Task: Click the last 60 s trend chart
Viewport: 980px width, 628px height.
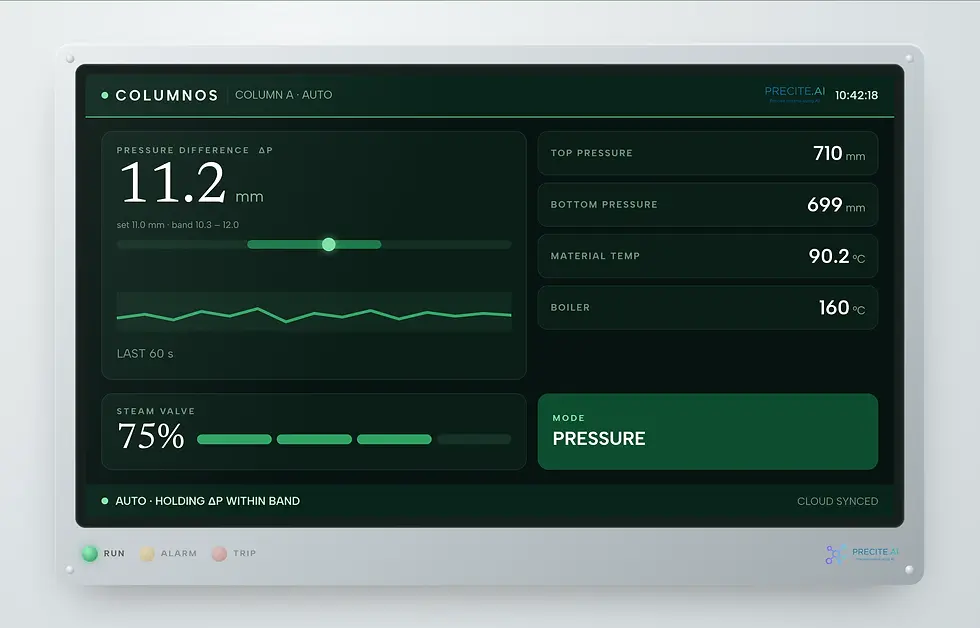Action: (x=314, y=312)
